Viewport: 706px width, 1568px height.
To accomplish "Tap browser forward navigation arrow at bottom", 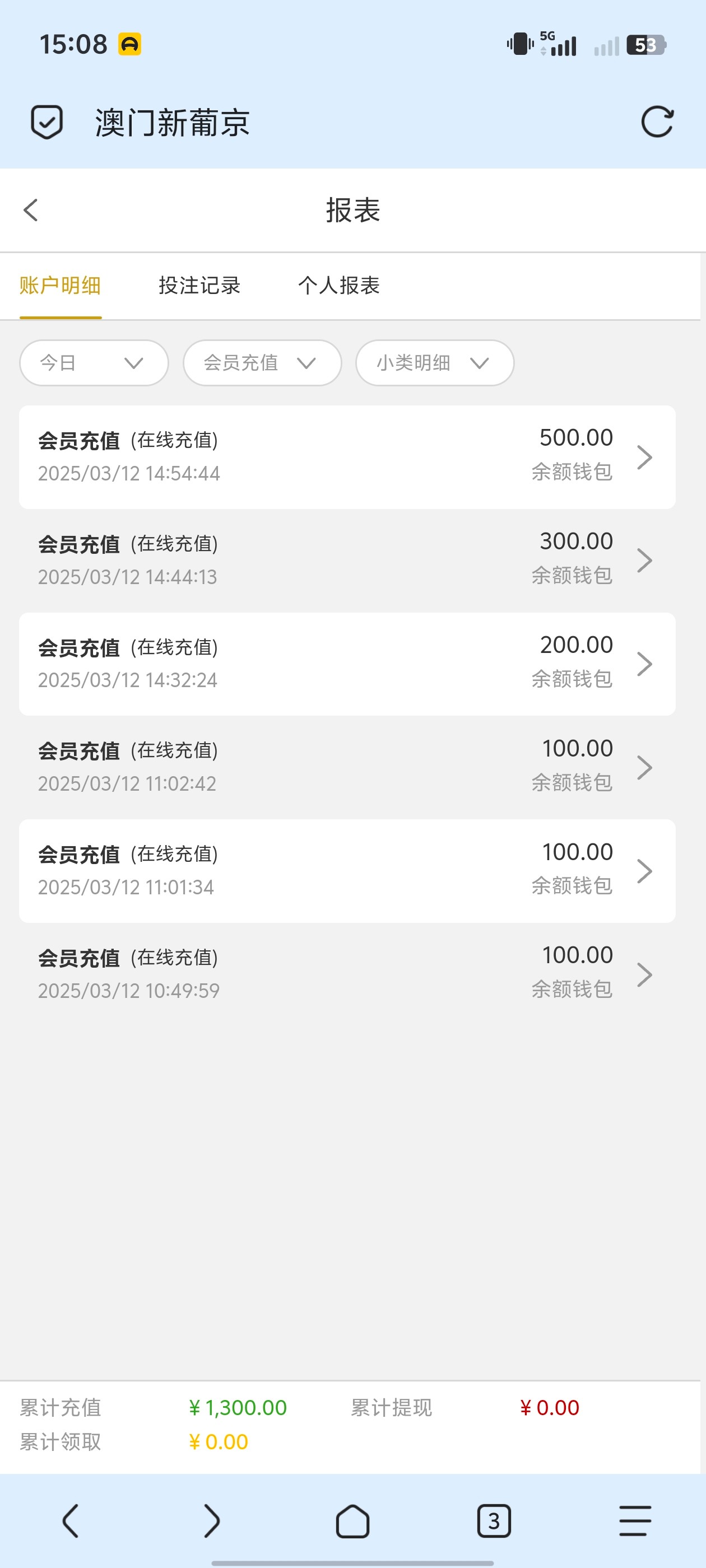I will point(211,1520).
